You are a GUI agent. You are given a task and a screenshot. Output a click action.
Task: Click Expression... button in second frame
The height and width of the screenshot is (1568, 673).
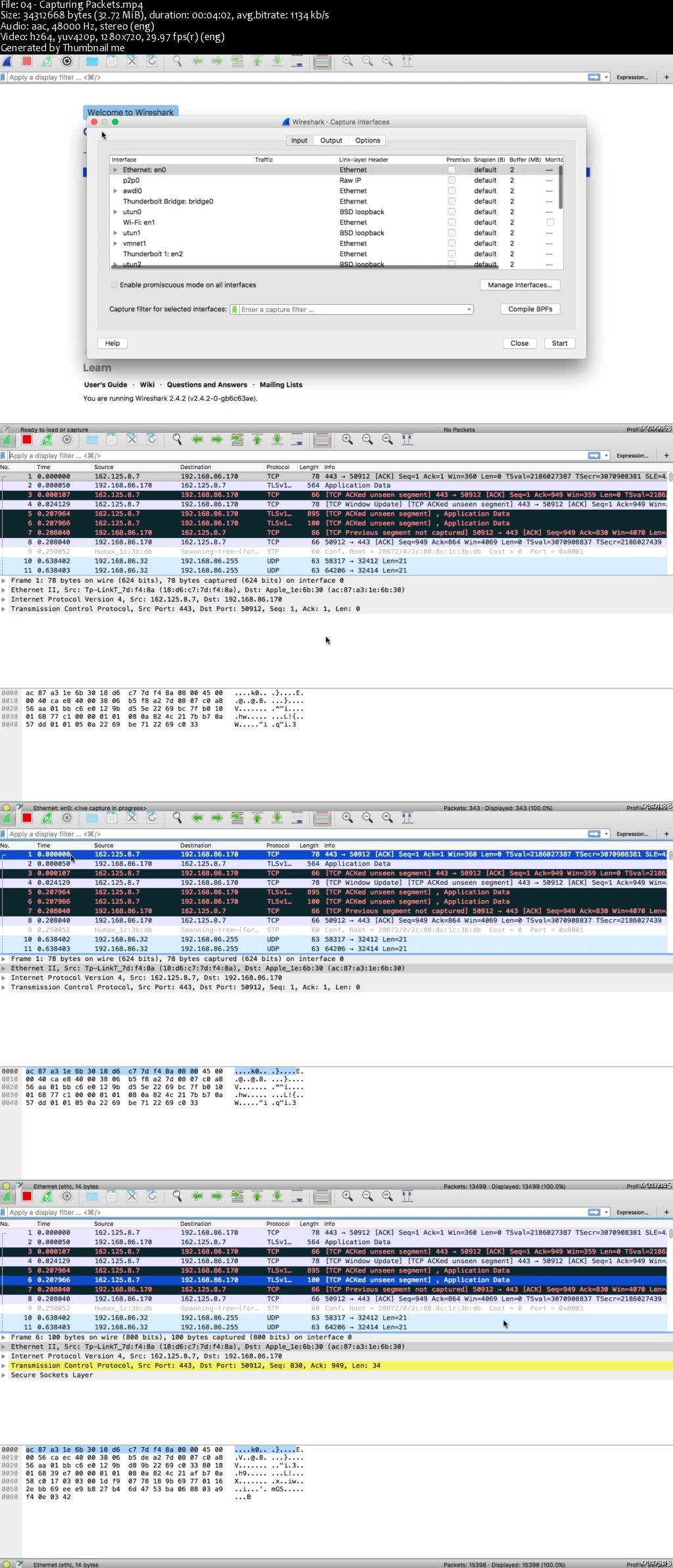click(632, 456)
